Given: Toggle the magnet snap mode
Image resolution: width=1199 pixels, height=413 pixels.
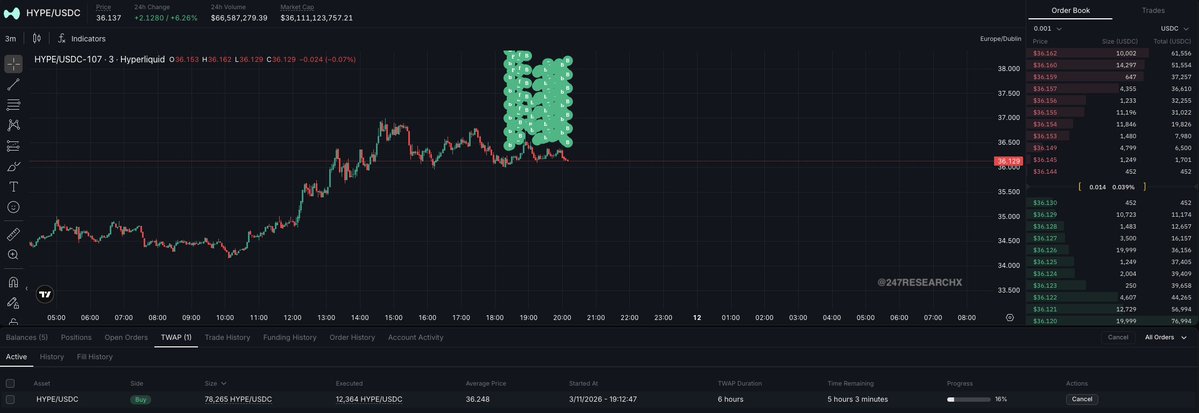Looking at the screenshot, I should tap(13, 282).
